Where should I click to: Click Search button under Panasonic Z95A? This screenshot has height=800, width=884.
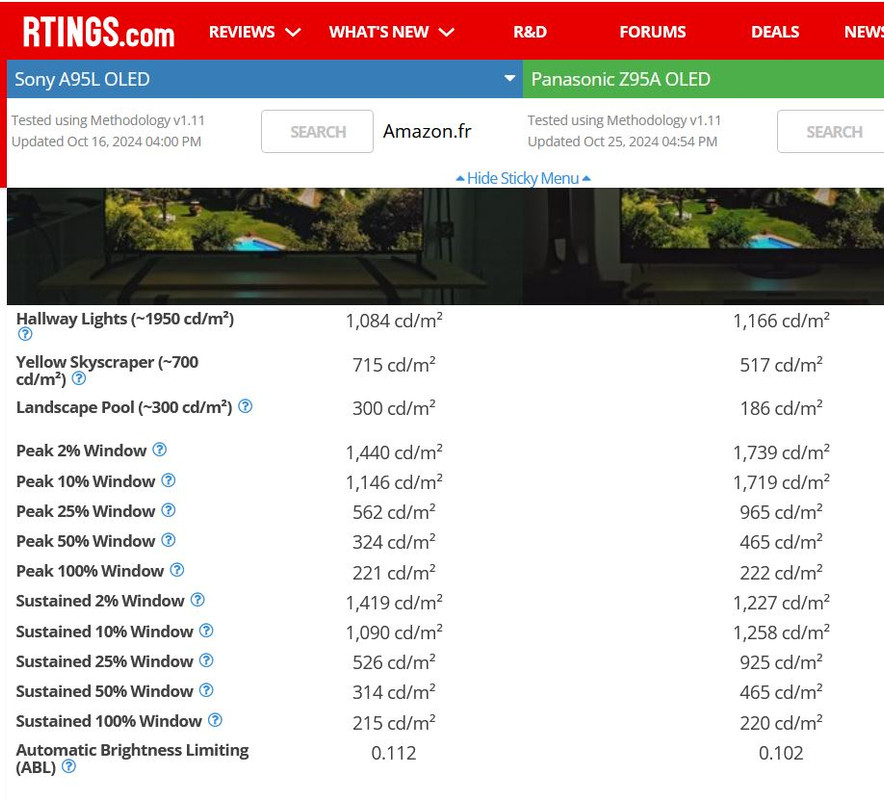click(830, 131)
